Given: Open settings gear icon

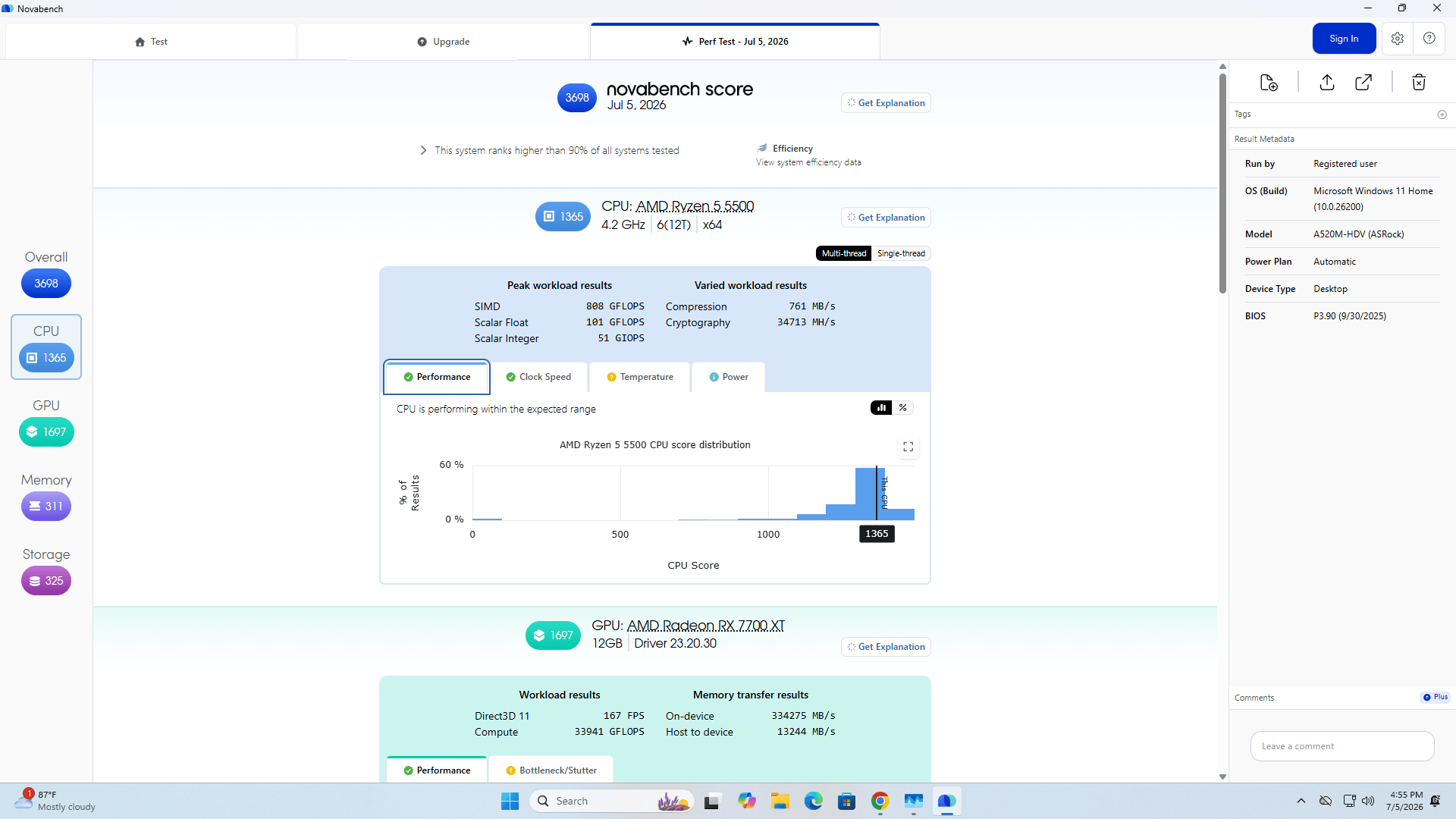Looking at the screenshot, I should pos(1398,39).
